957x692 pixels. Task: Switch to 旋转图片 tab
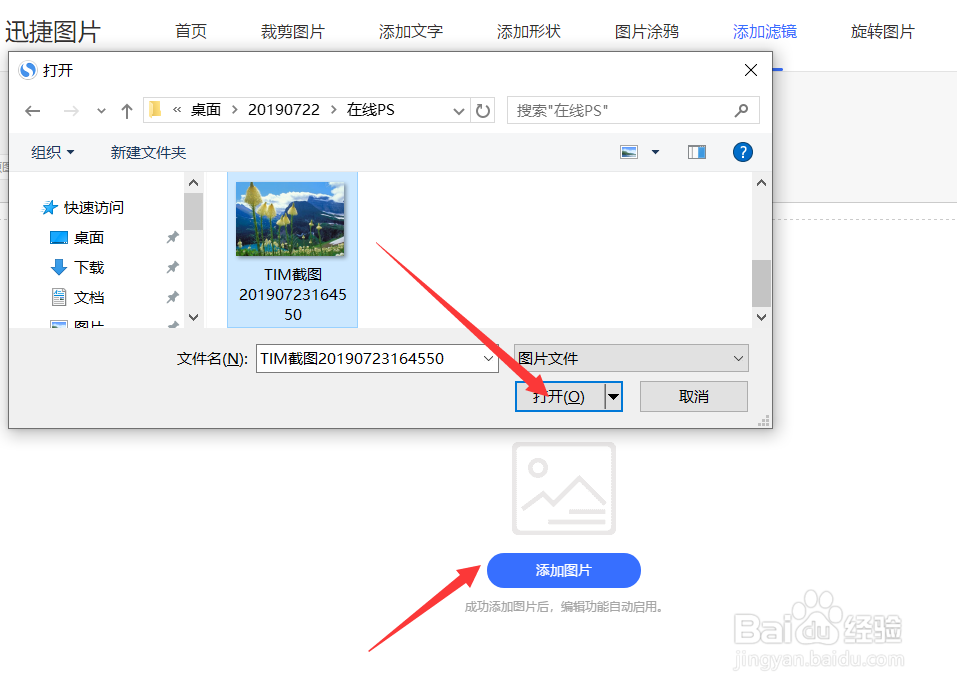tap(883, 31)
